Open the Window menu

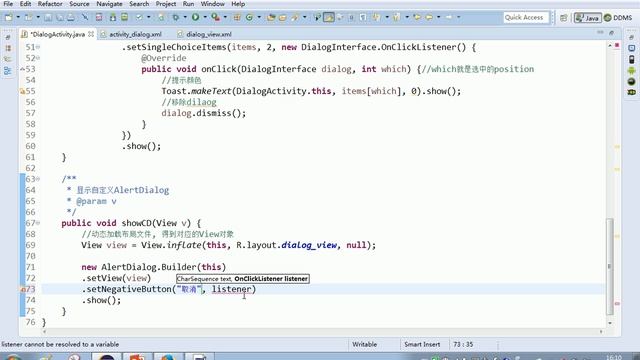[212, 4]
